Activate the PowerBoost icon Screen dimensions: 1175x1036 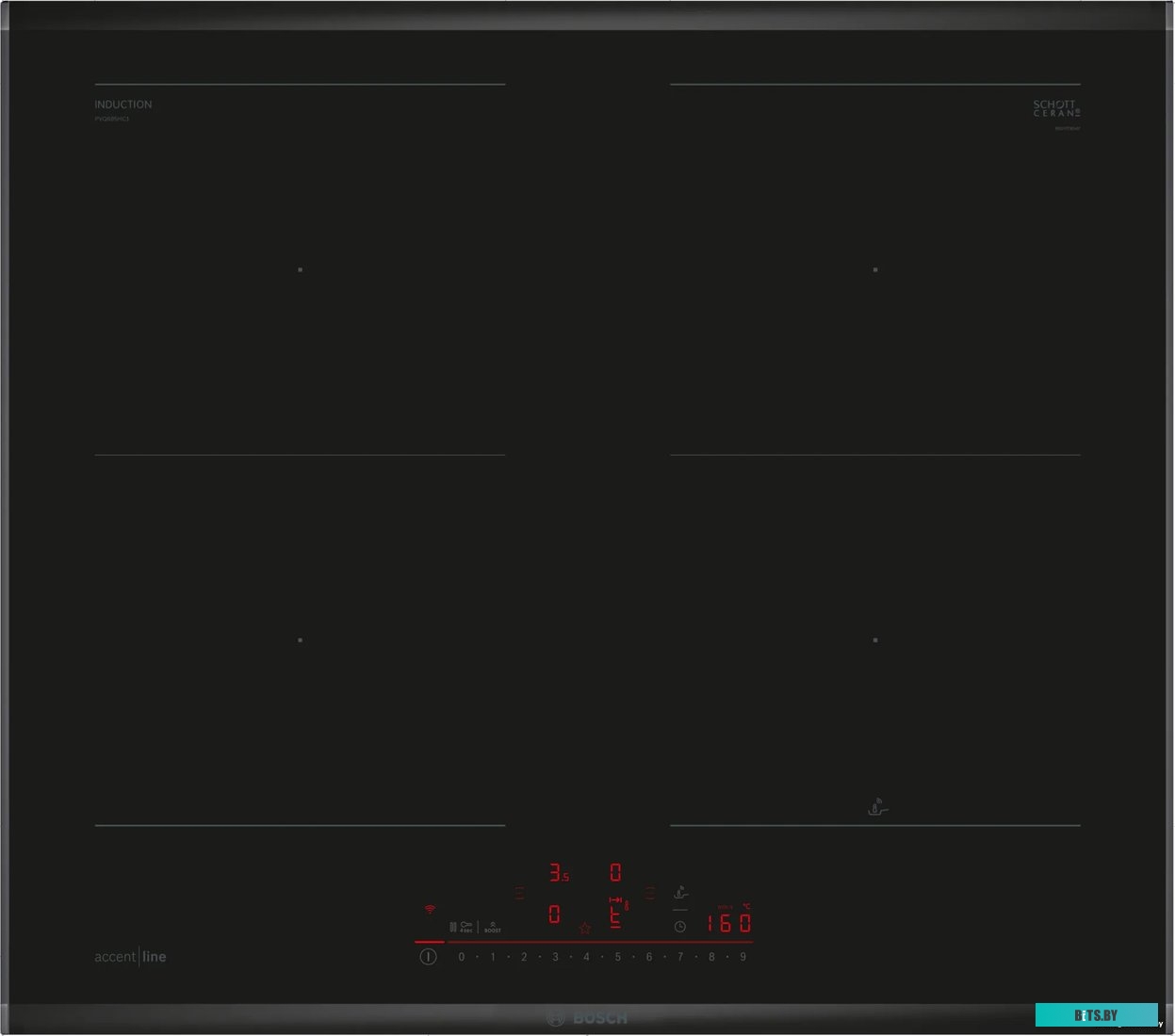pyautogui.click(x=493, y=928)
